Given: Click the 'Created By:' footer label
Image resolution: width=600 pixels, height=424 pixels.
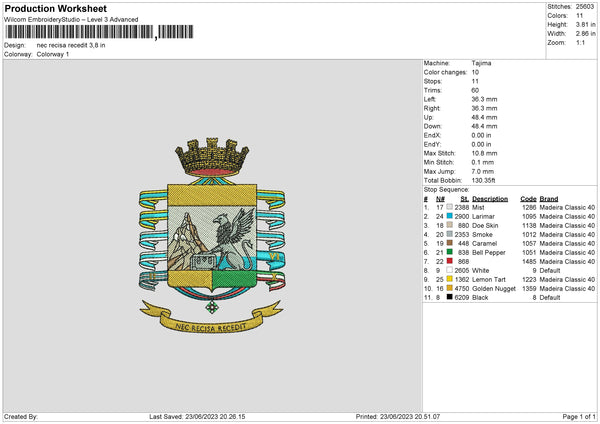Looking at the screenshot, I should (21, 416).
